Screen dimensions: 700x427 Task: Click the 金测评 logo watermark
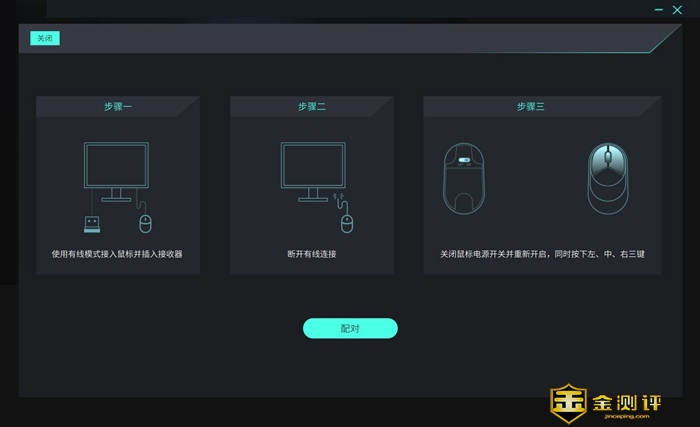[x=605, y=403]
